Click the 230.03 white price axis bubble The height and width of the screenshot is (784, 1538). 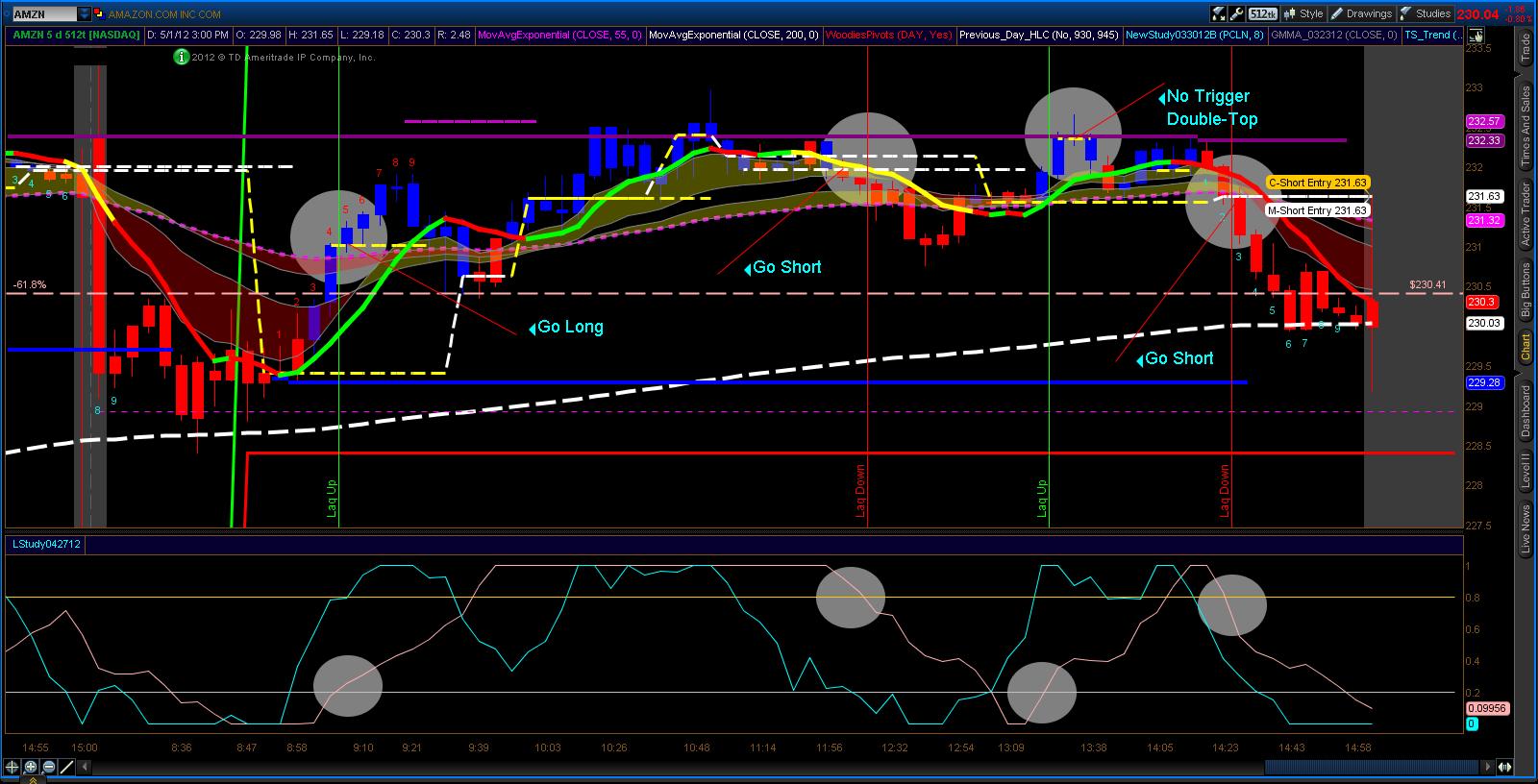[x=1484, y=323]
